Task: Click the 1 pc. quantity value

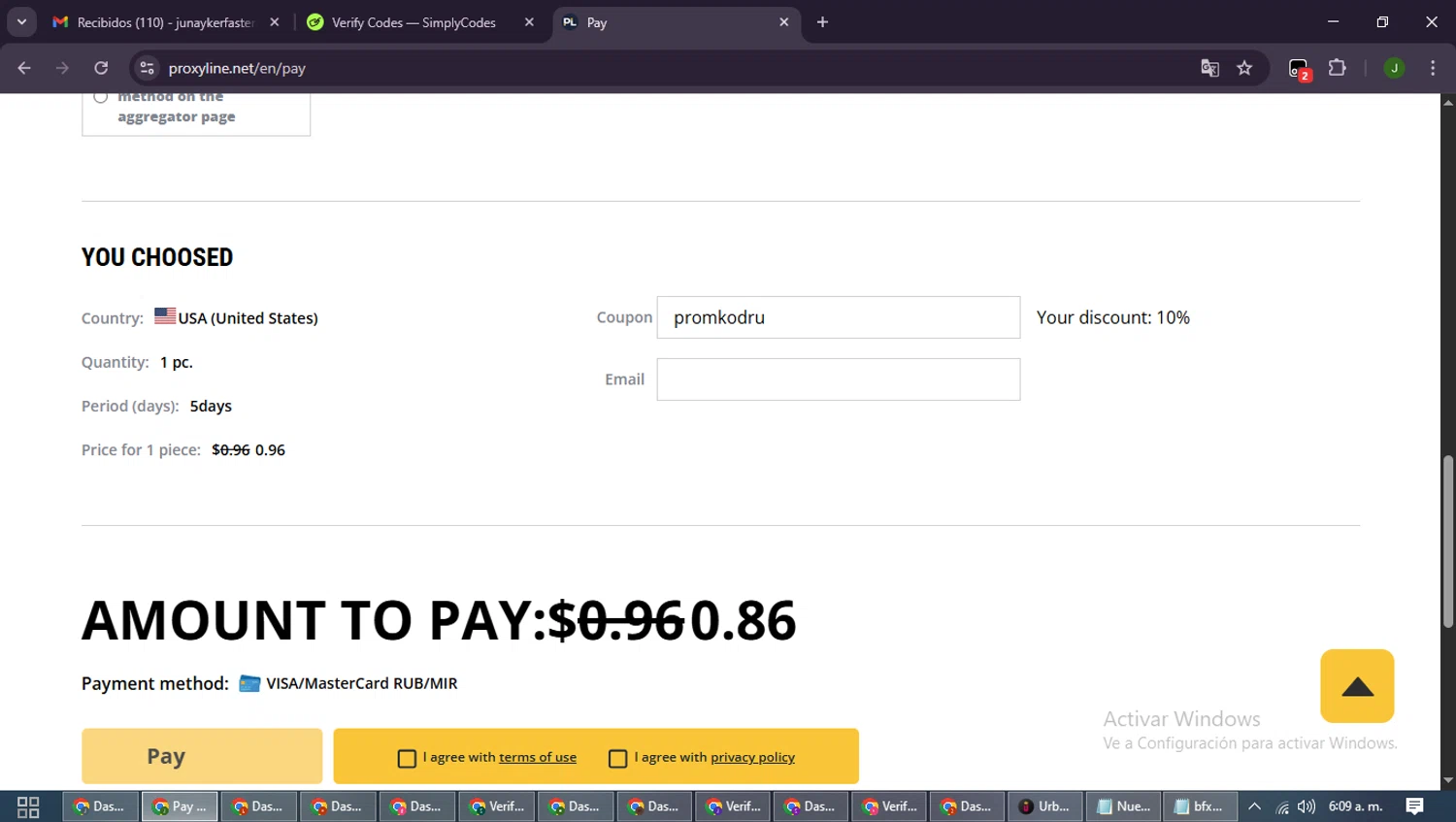Action: pyautogui.click(x=177, y=362)
